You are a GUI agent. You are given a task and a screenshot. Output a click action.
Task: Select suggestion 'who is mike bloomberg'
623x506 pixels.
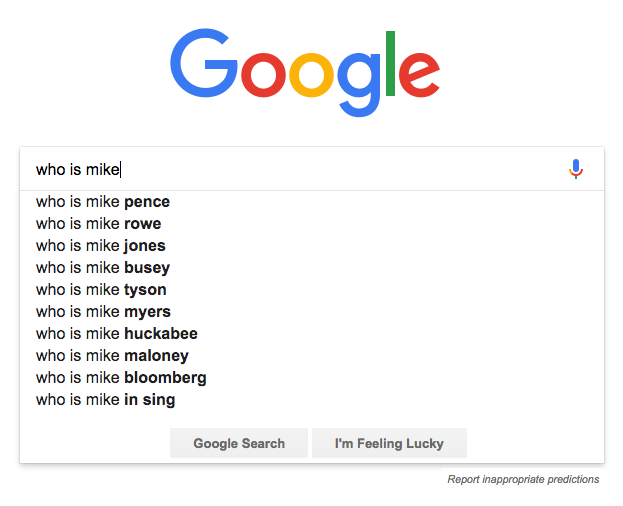pyautogui.click(x=312, y=377)
